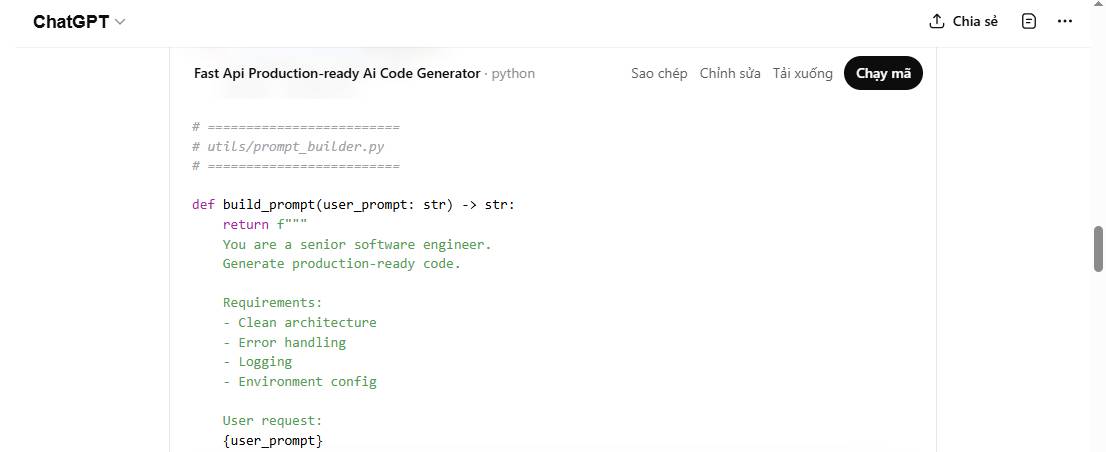
Task: Click the {user_prompt} placeholder line
Action: [x=273, y=440]
